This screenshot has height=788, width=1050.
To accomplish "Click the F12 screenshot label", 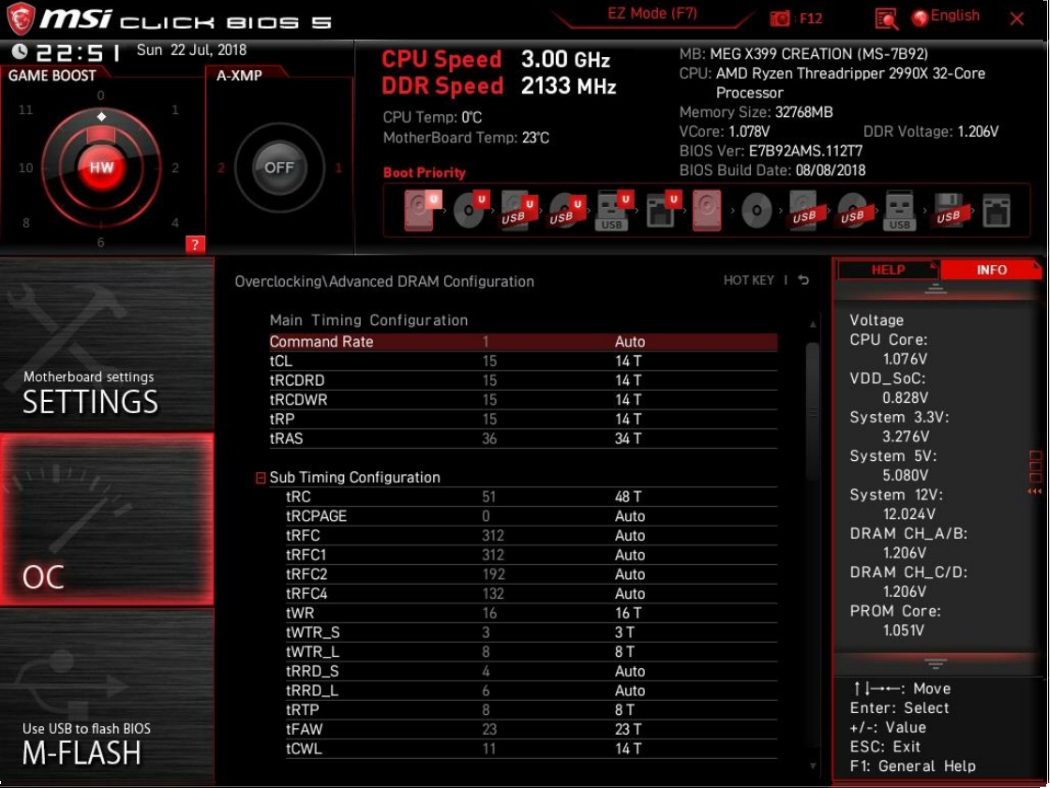I will click(x=810, y=19).
